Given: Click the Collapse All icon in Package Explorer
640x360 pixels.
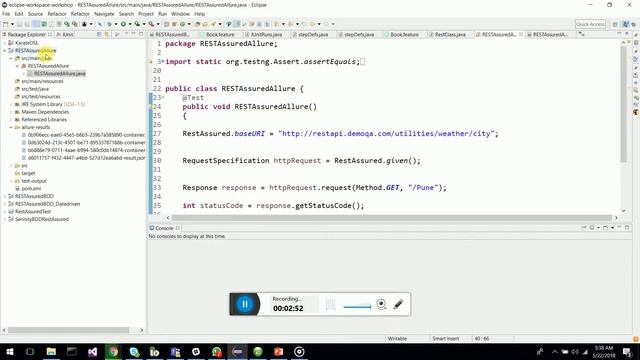Looking at the screenshot, I should [x=99, y=34].
